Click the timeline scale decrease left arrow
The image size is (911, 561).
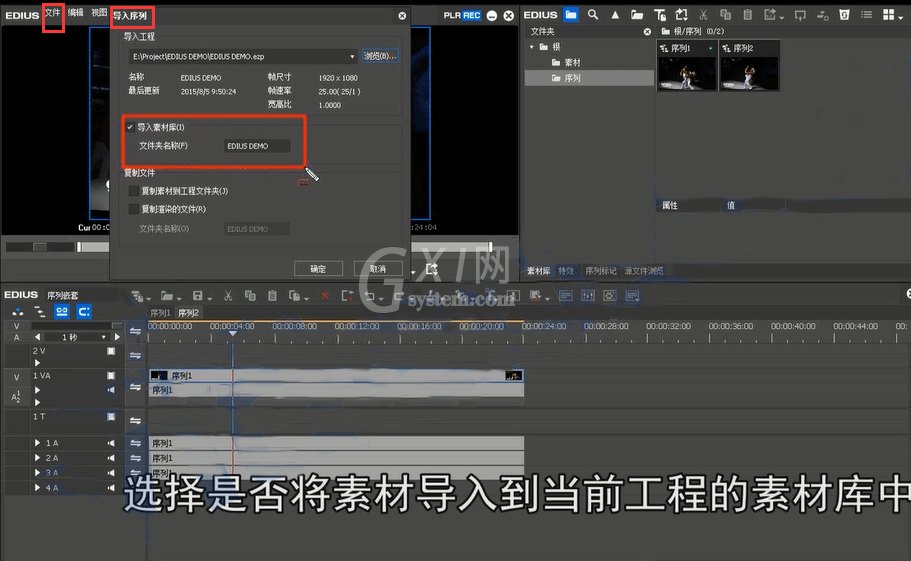pyautogui.click(x=38, y=337)
